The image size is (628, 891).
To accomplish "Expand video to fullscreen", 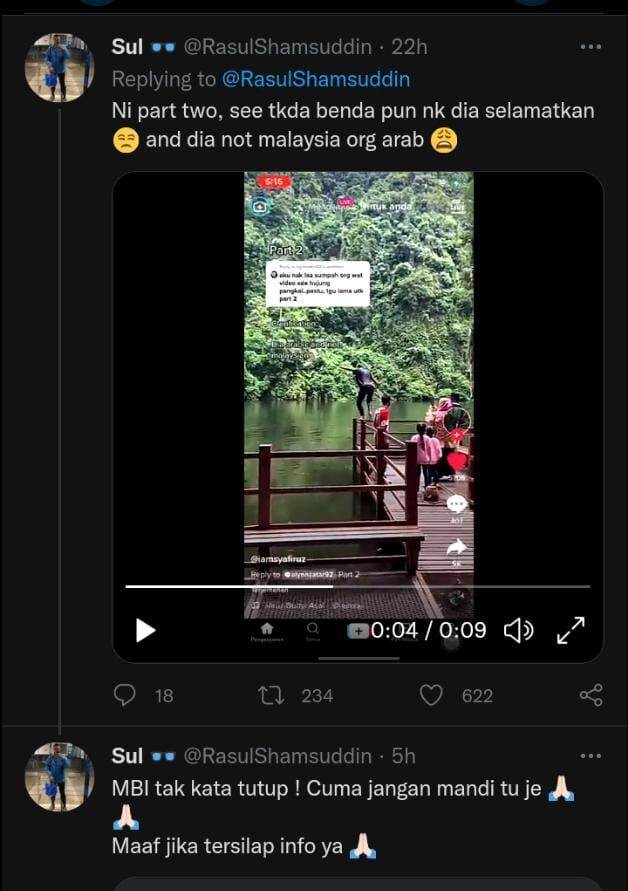I will pyautogui.click(x=570, y=630).
